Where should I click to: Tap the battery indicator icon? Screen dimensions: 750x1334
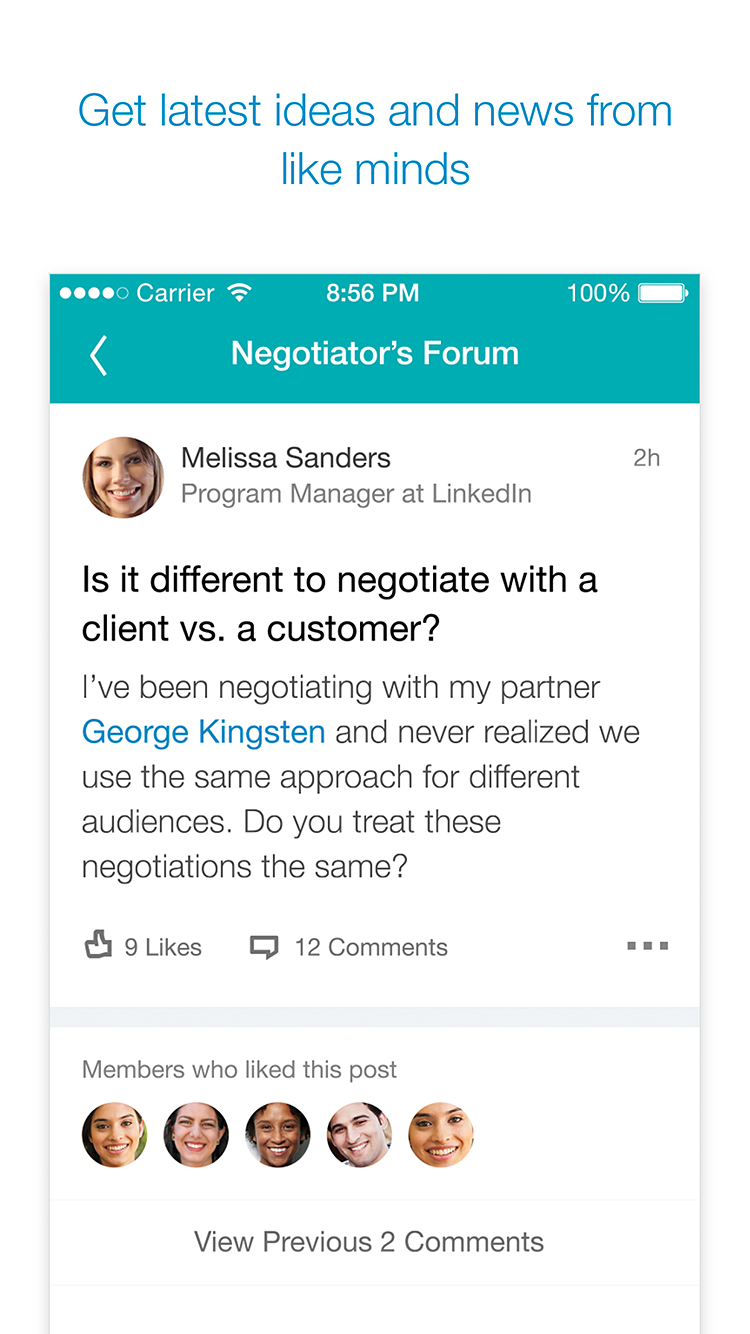662,293
